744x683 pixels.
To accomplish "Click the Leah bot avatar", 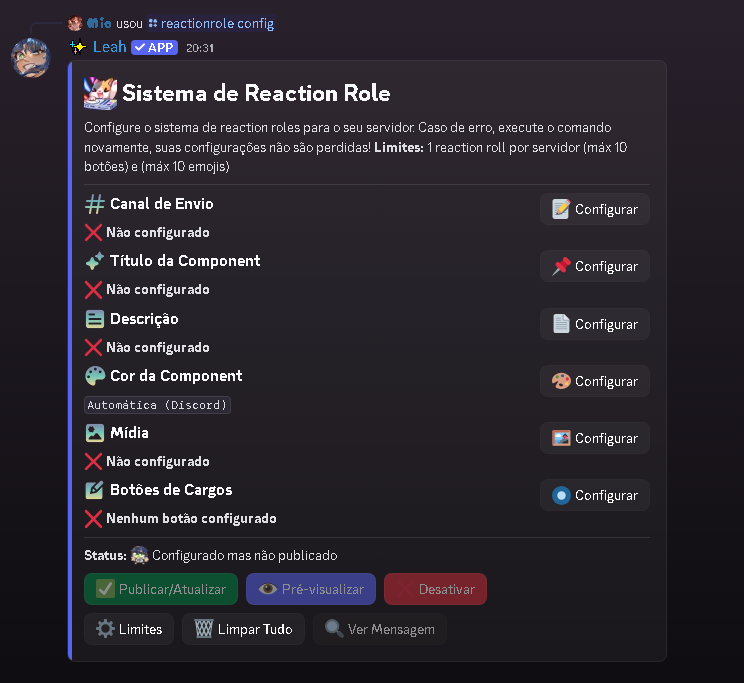I will (x=31, y=58).
